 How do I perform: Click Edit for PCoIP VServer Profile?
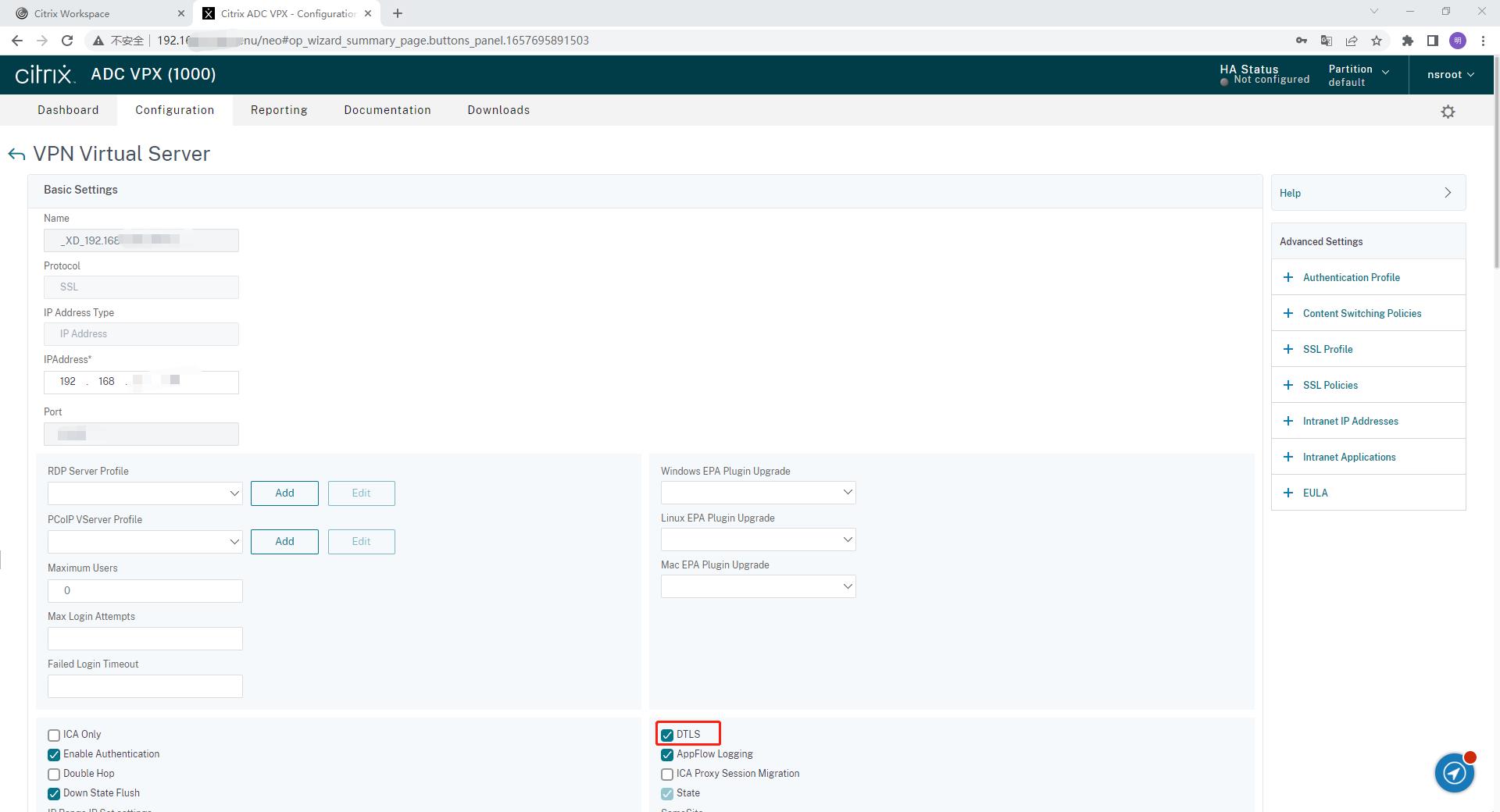(361, 542)
